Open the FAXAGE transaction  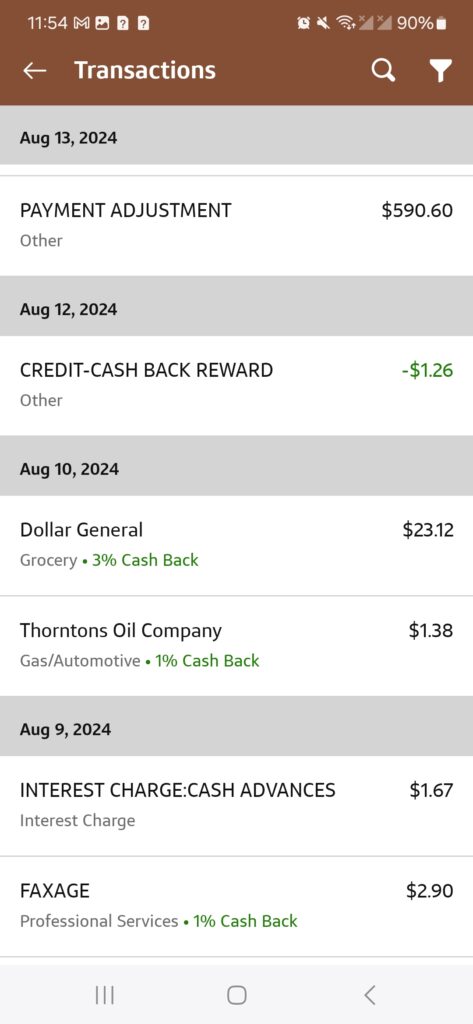coord(236,906)
